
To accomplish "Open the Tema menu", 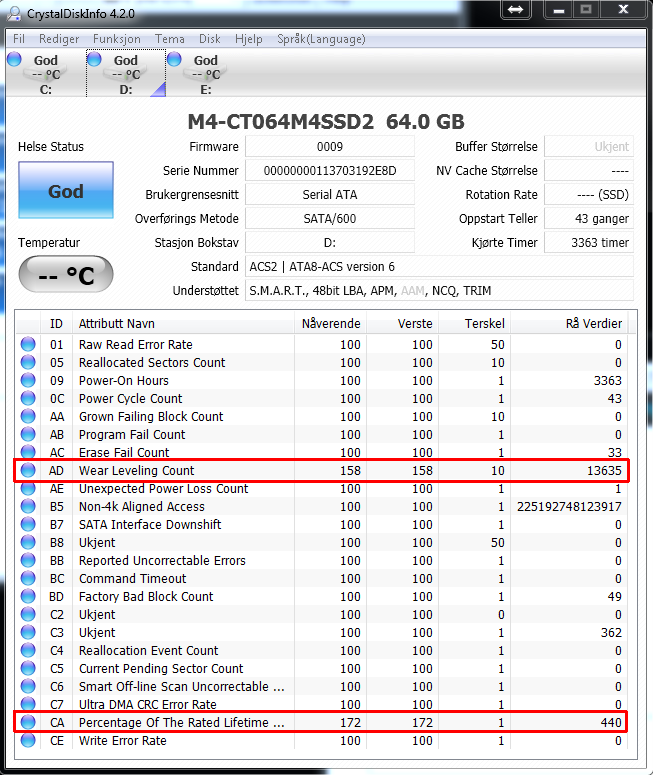I will click(x=170, y=39).
